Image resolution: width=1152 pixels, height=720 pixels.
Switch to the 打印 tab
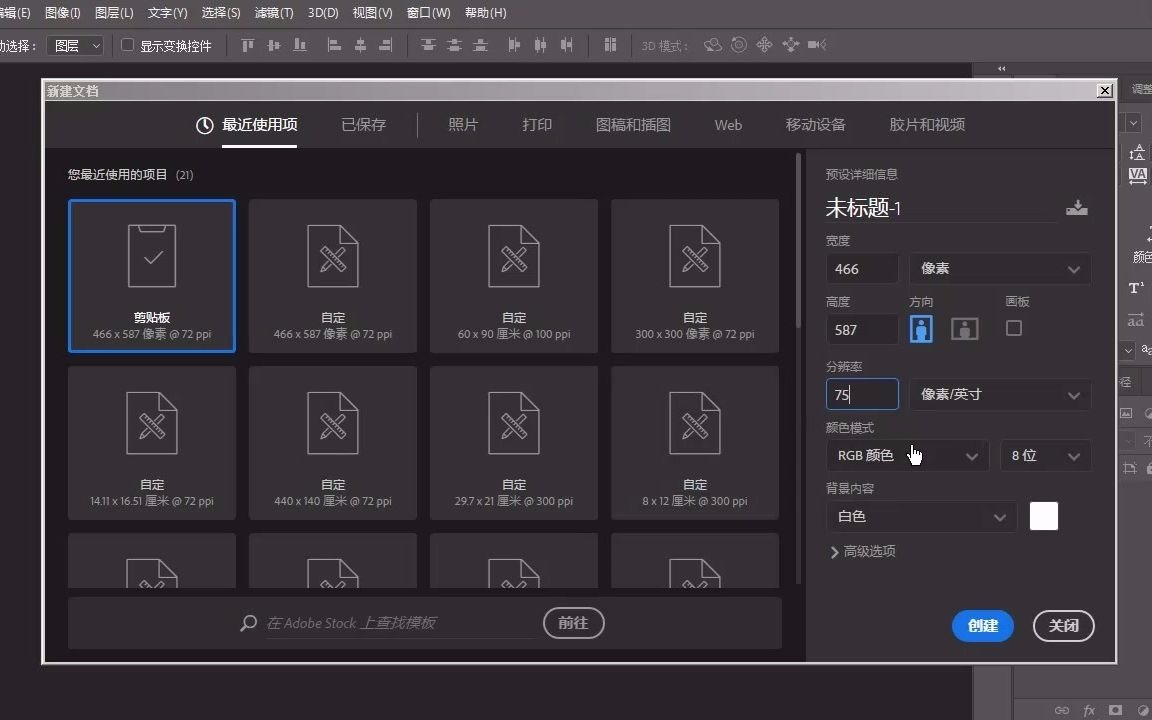tap(537, 124)
